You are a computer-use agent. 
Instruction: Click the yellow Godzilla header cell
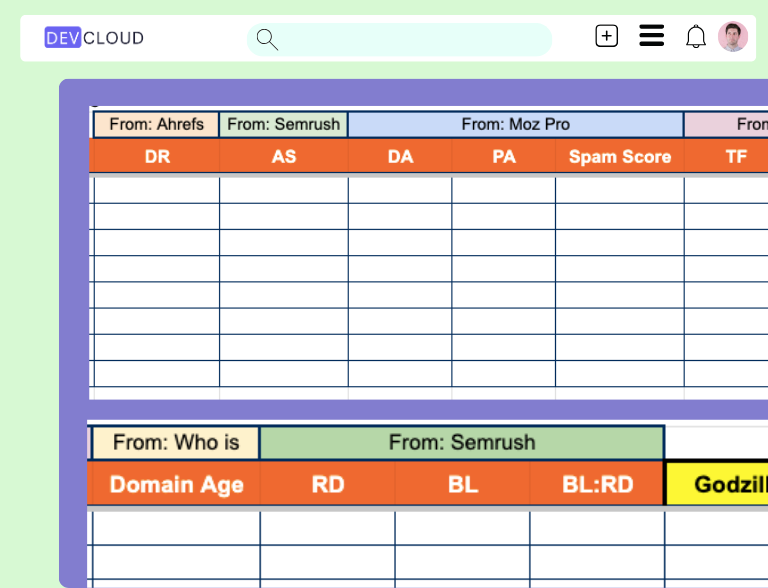(717, 484)
